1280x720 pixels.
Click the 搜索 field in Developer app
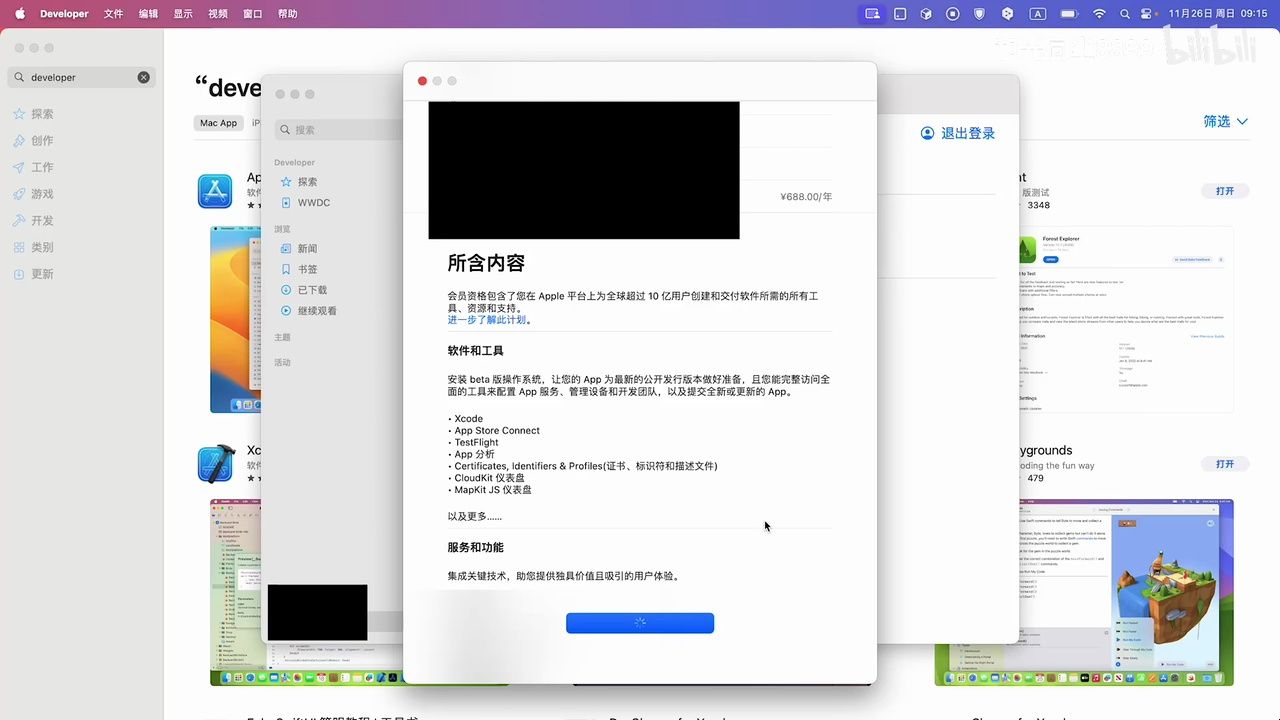click(338, 129)
